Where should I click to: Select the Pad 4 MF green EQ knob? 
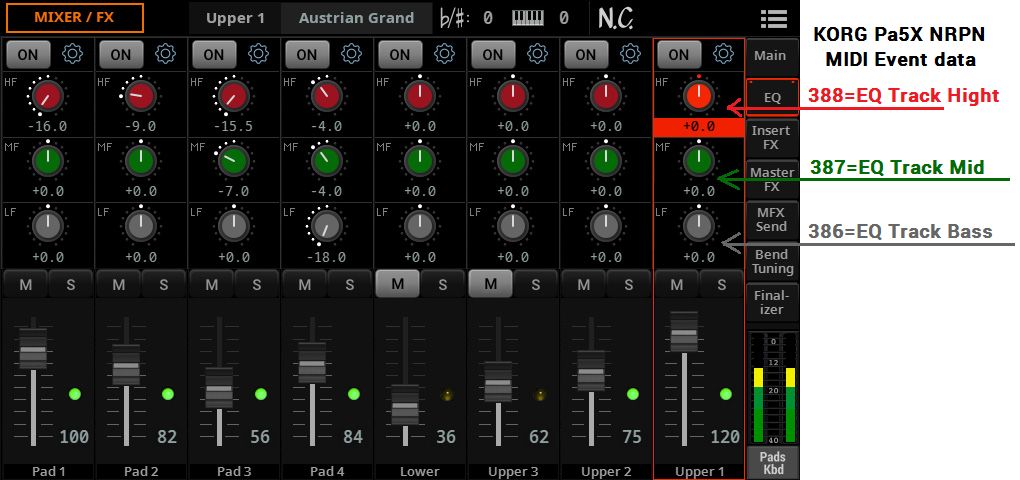click(x=327, y=161)
